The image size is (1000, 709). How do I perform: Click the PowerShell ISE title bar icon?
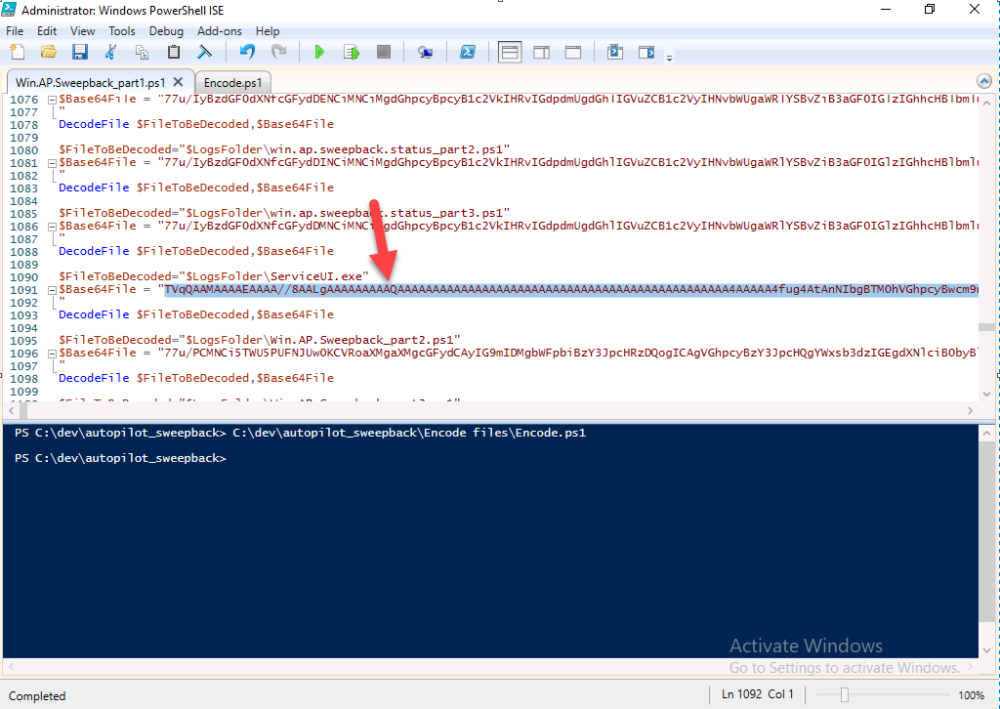9,9
